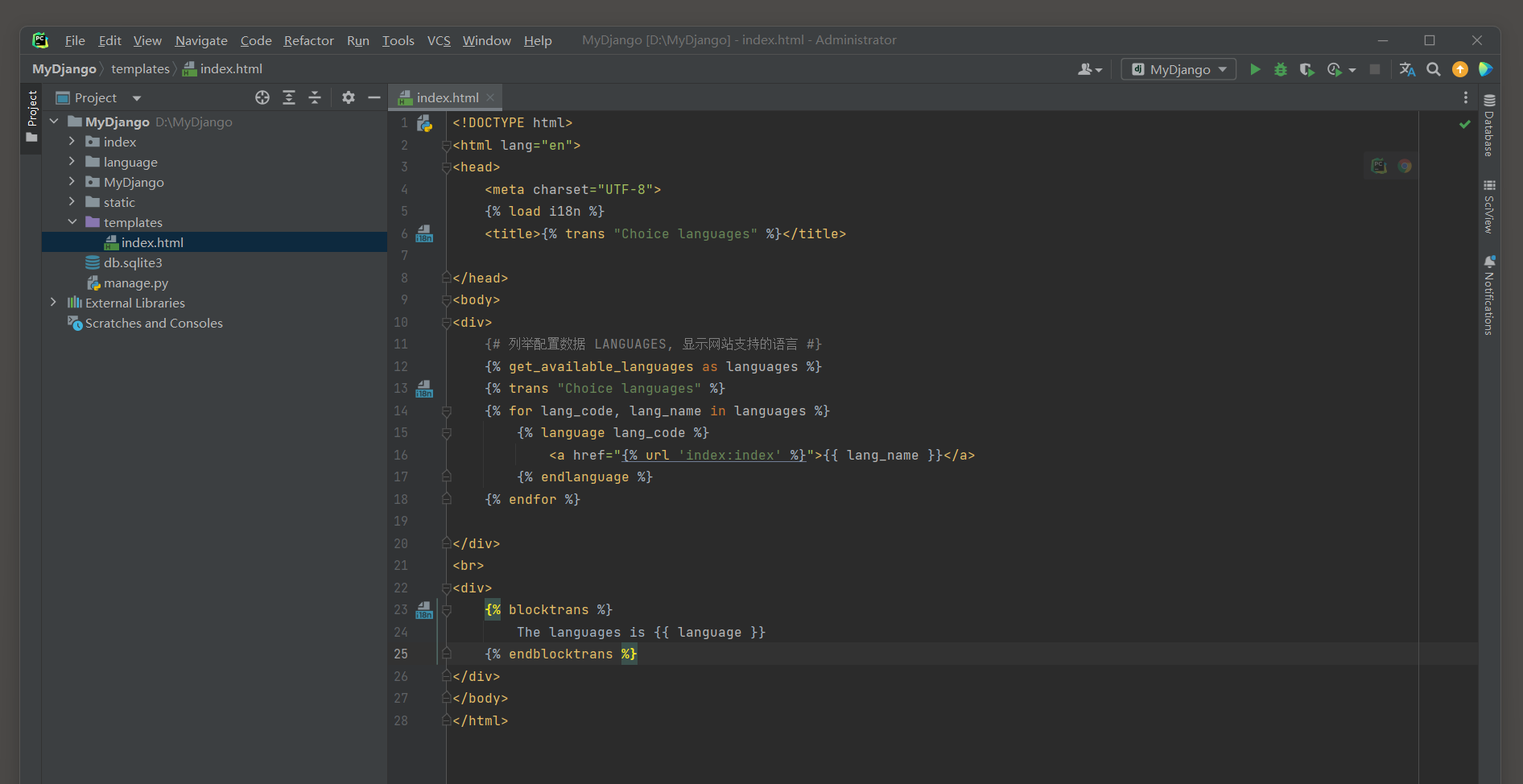Click i18n gutter icon on line 13

tap(424, 389)
